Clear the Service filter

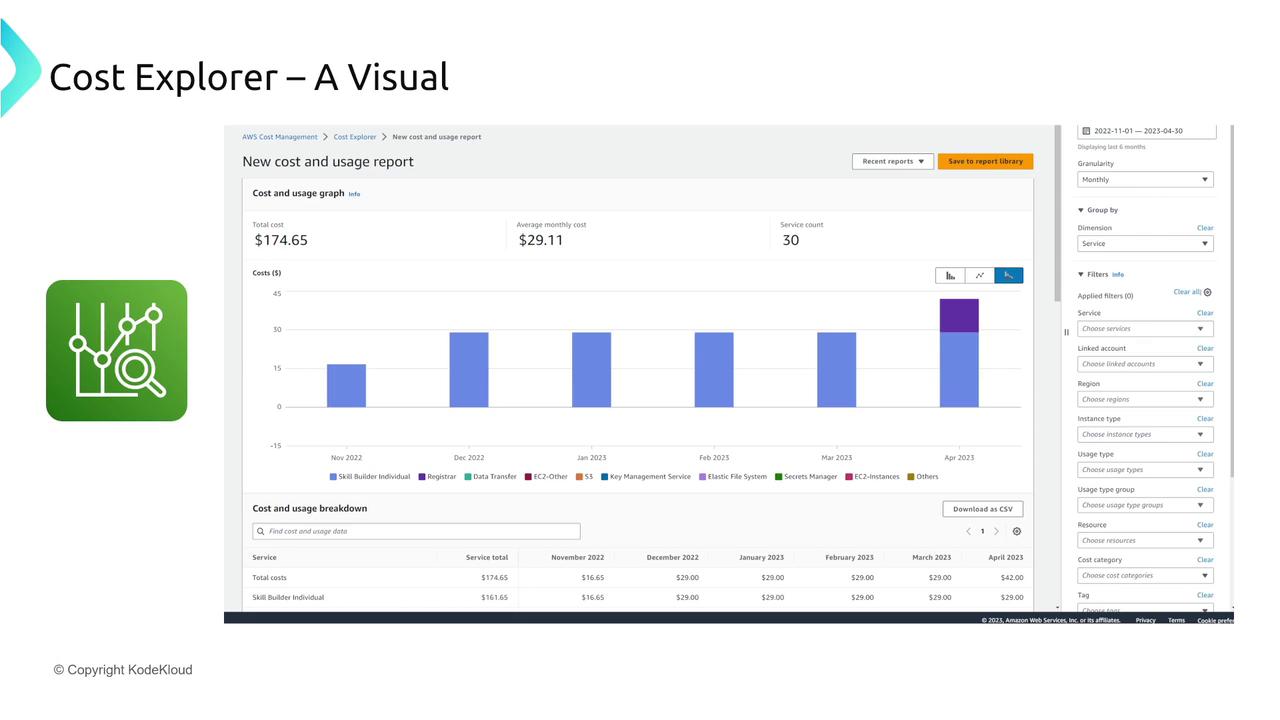1205,313
